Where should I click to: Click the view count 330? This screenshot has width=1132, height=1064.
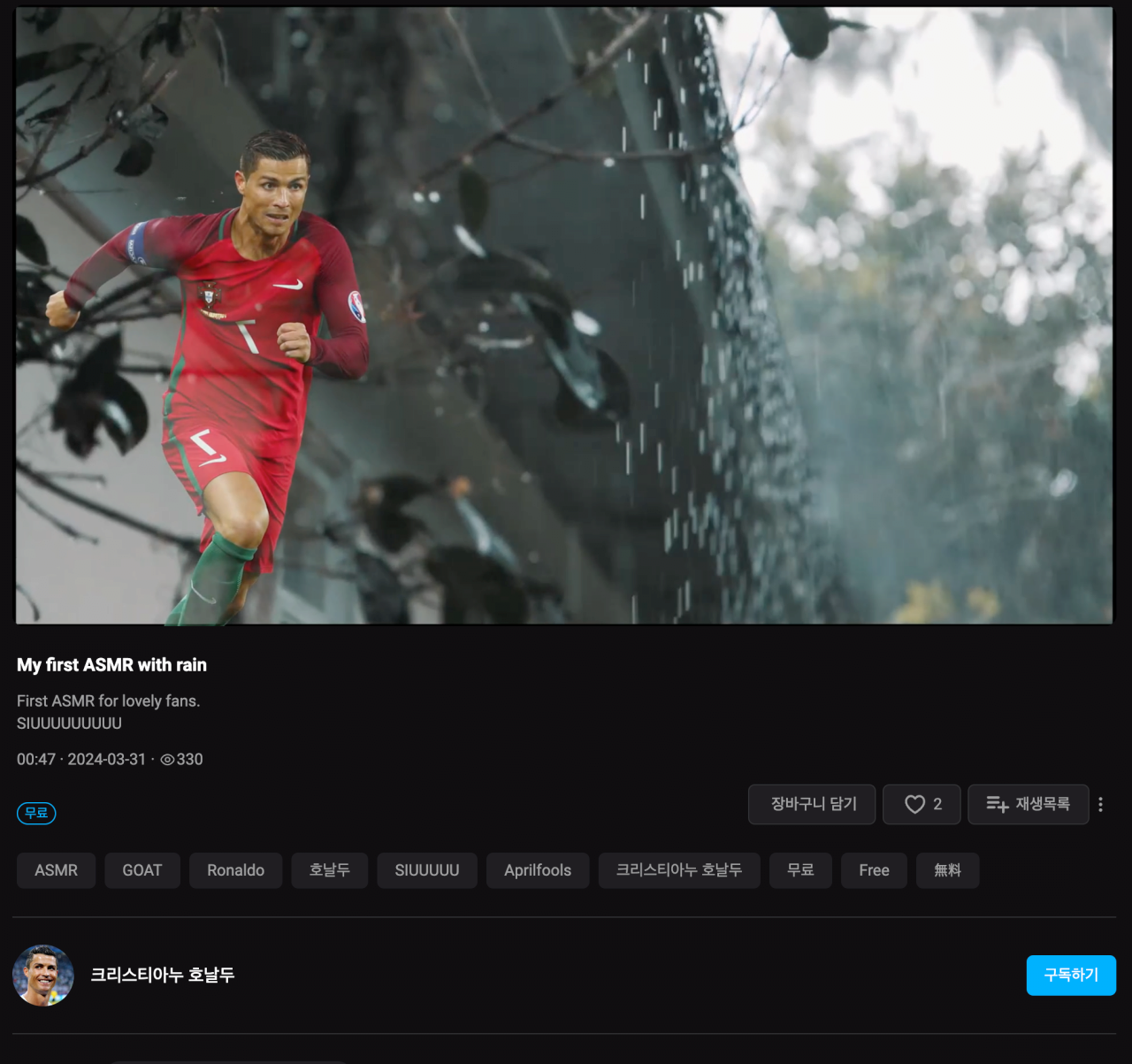[x=189, y=760]
